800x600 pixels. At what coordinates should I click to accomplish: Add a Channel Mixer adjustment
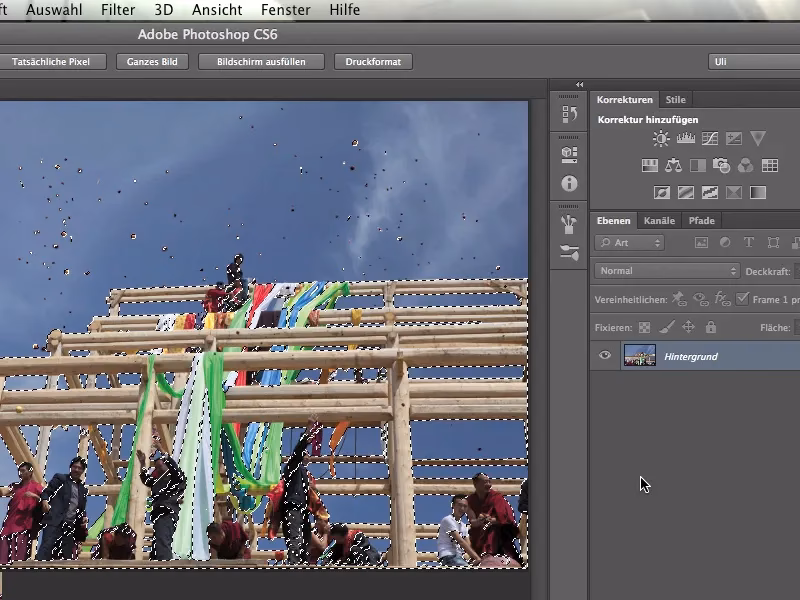click(745, 165)
